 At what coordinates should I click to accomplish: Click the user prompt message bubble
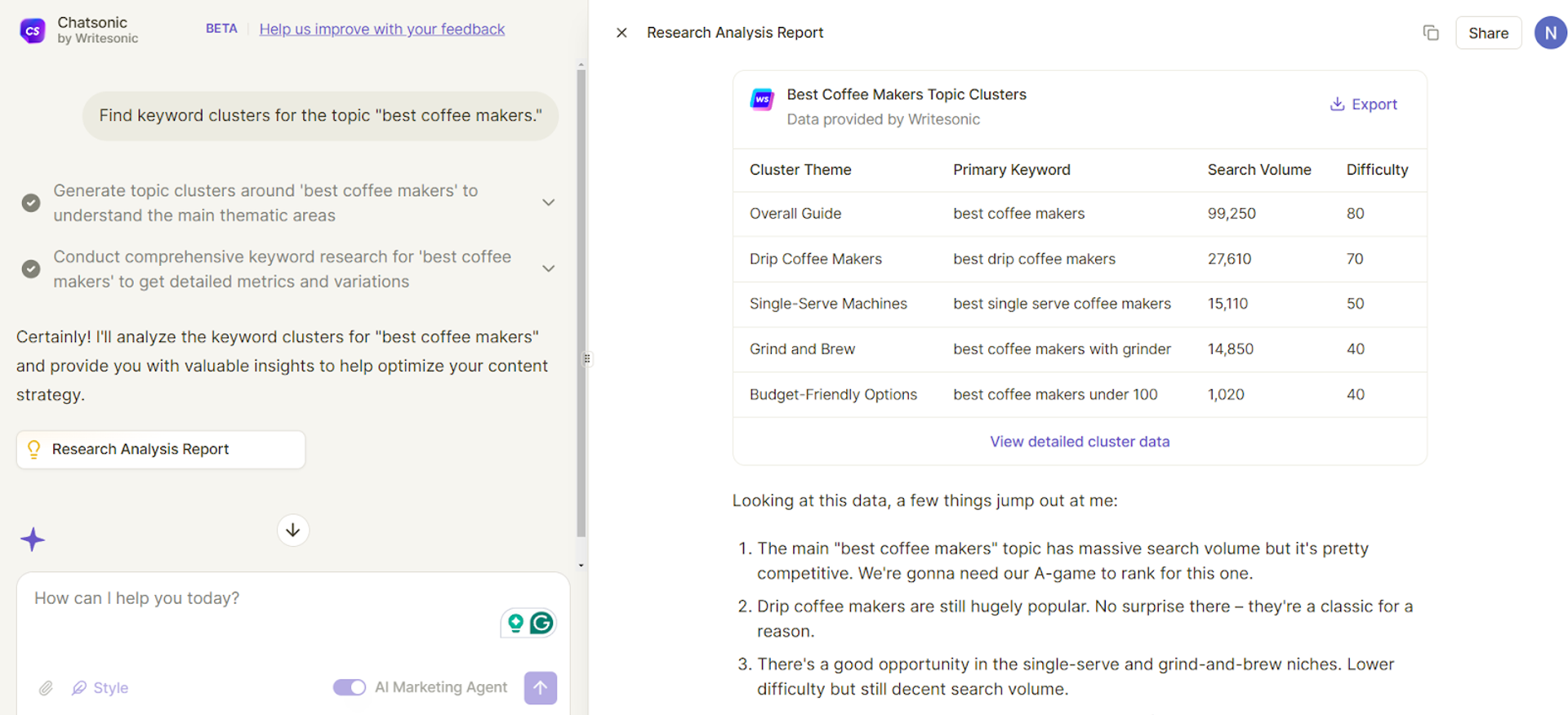320,116
